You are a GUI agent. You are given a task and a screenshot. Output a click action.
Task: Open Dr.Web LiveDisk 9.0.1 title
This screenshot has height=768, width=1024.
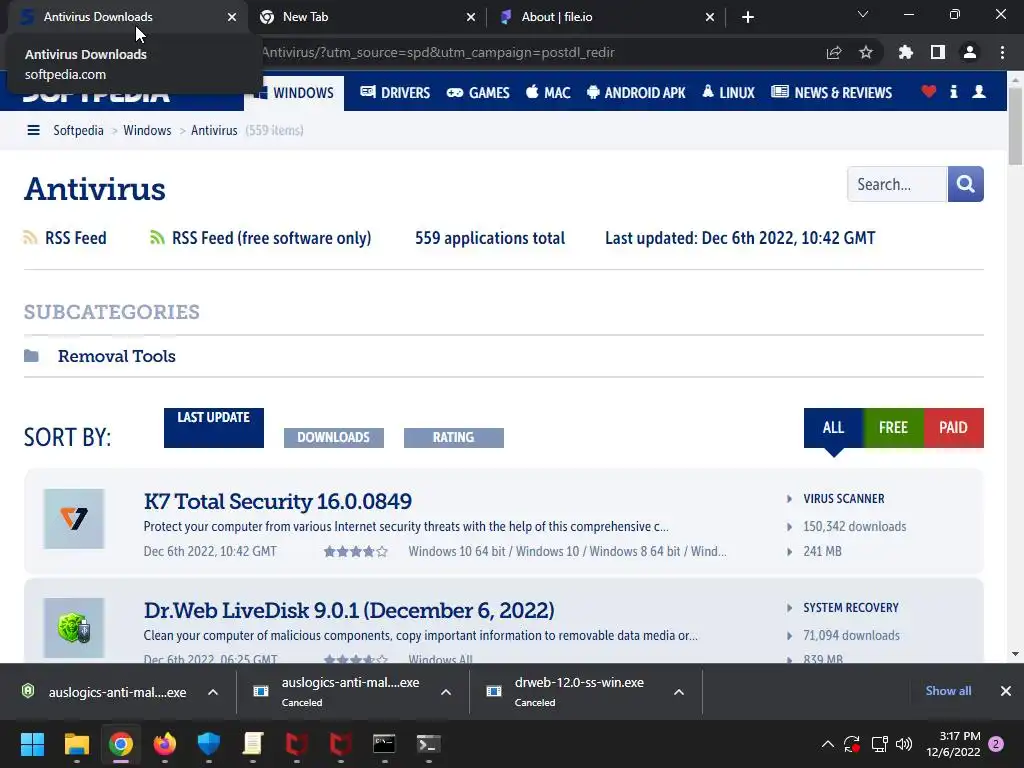pos(349,611)
